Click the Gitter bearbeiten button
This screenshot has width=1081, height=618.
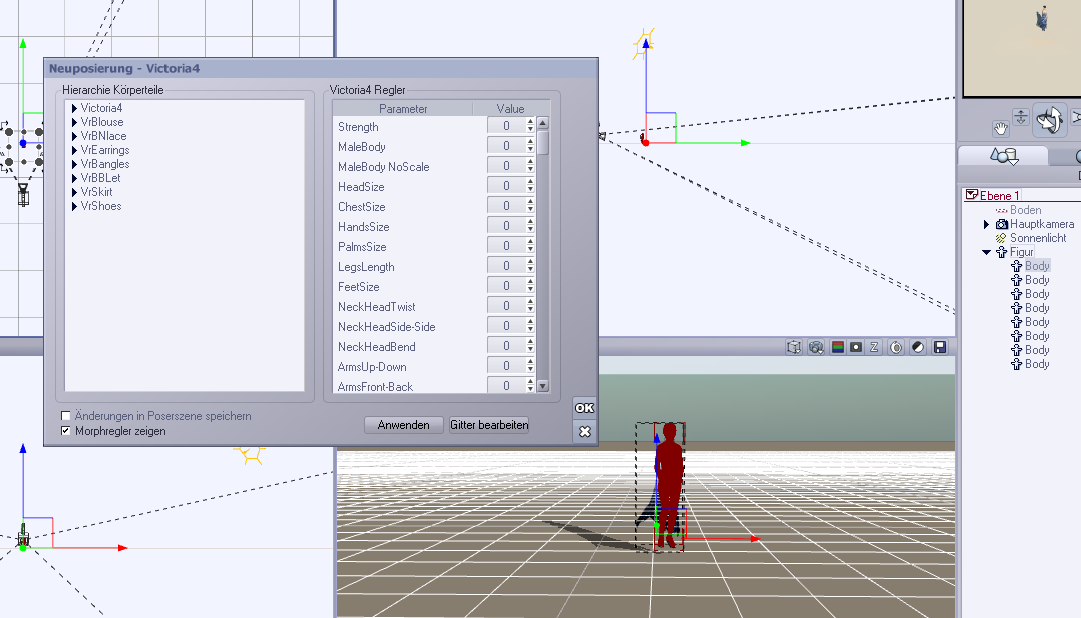(x=489, y=425)
